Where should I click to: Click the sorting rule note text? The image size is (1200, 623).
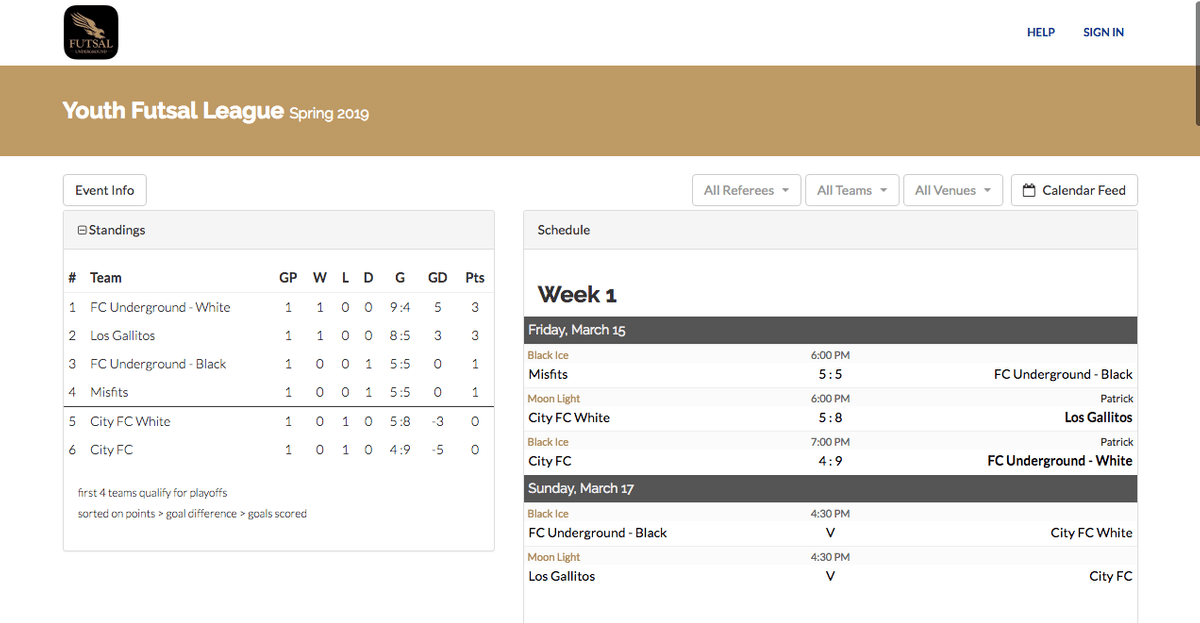[x=192, y=514]
